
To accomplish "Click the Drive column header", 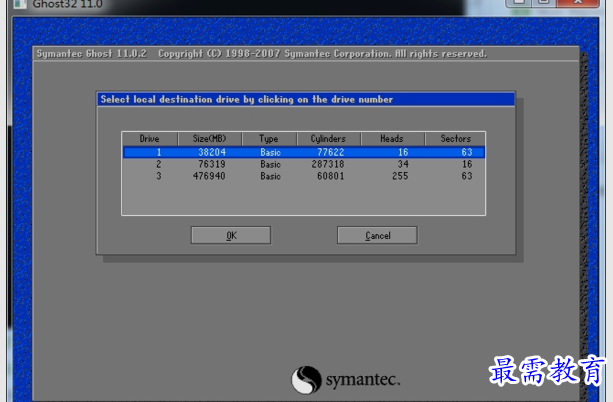I will pyautogui.click(x=150, y=139).
